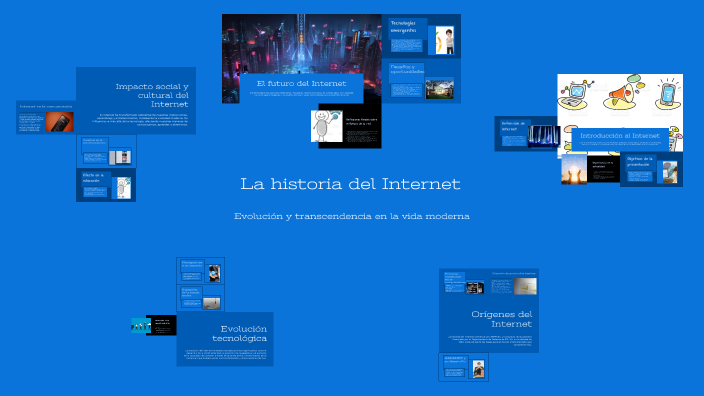Select subtitle 'Evolución y transcendencia en la vida moderna'
Screen dimensions: 704x396
[352, 216]
